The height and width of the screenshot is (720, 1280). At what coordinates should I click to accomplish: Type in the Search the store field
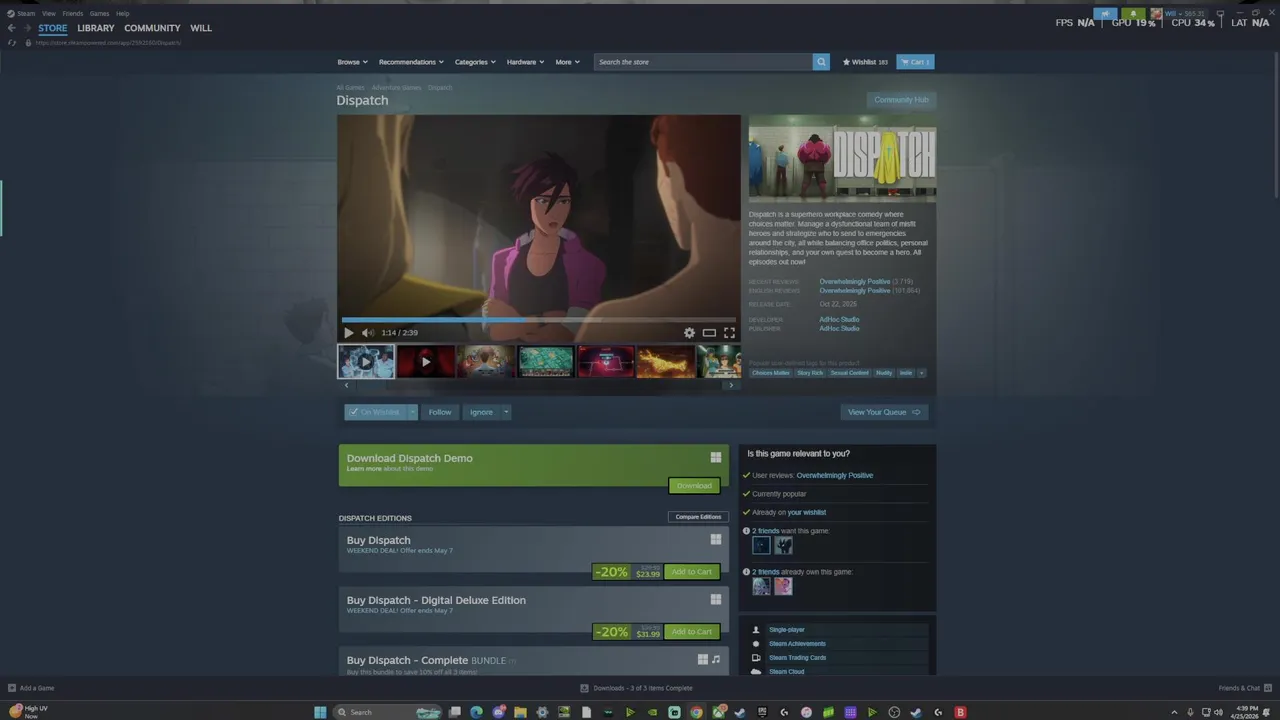(703, 62)
